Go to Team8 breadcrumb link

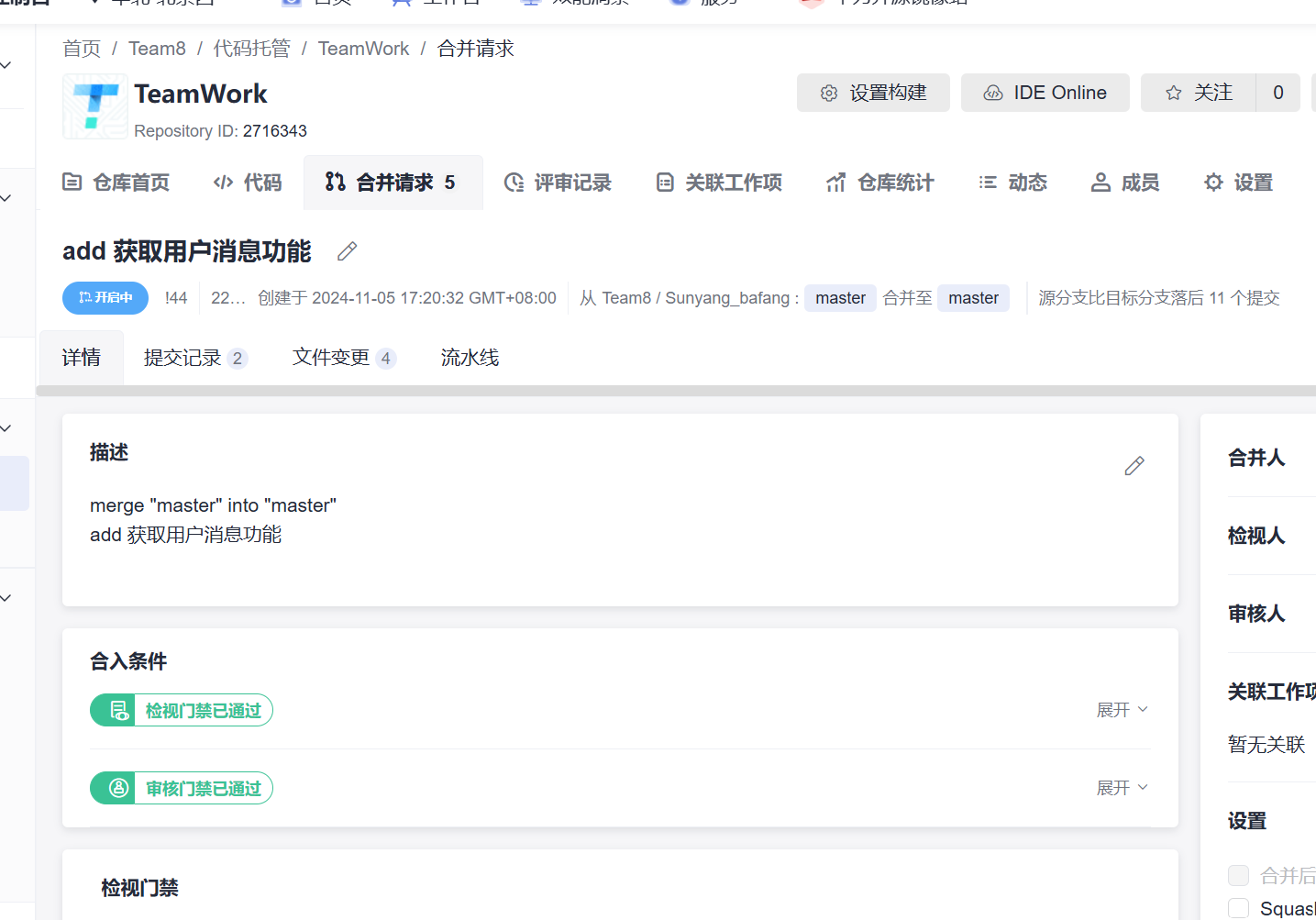(157, 49)
